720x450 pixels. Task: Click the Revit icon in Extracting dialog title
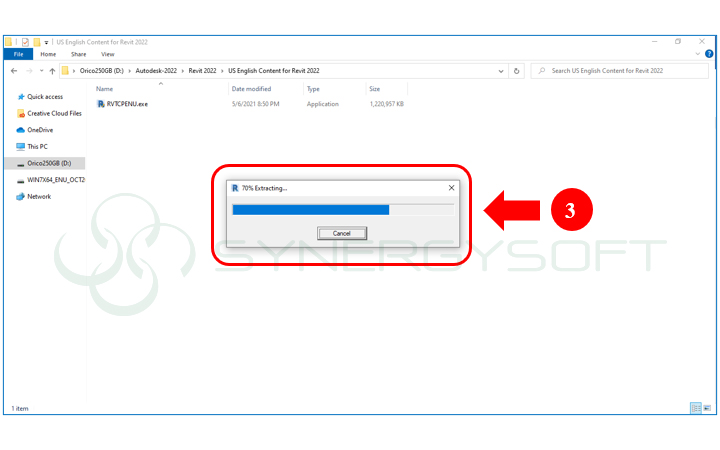pos(235,188)
